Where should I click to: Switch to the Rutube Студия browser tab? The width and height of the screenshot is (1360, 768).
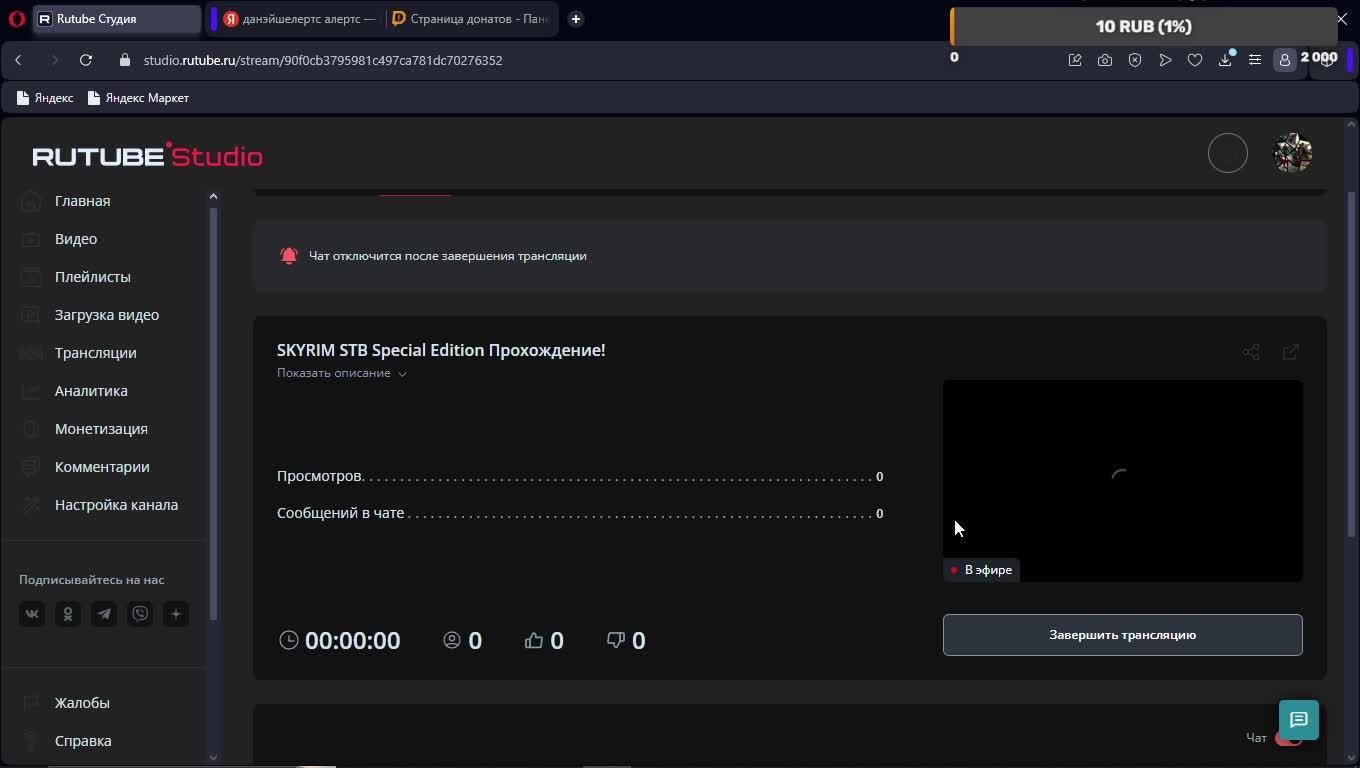click(117, 18)
